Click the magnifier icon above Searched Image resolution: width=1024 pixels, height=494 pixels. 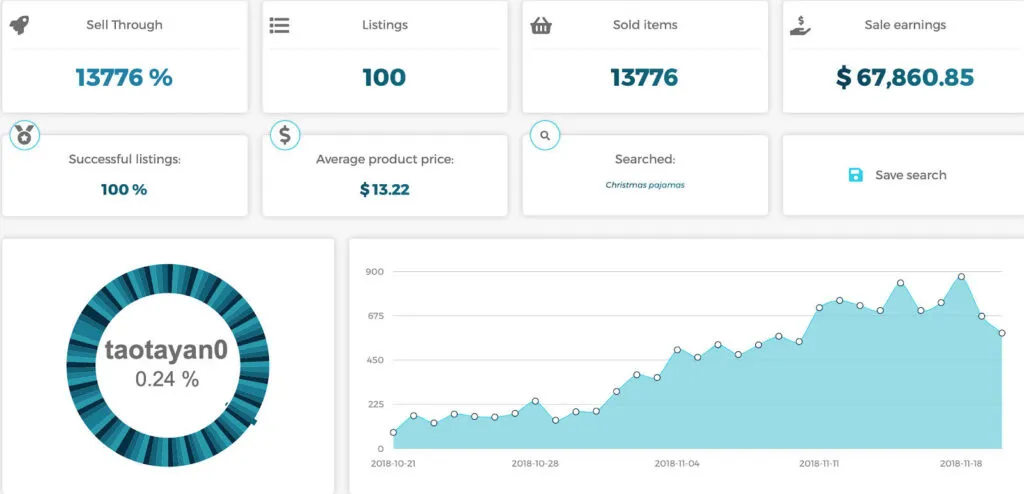click(x=545, y=134)
